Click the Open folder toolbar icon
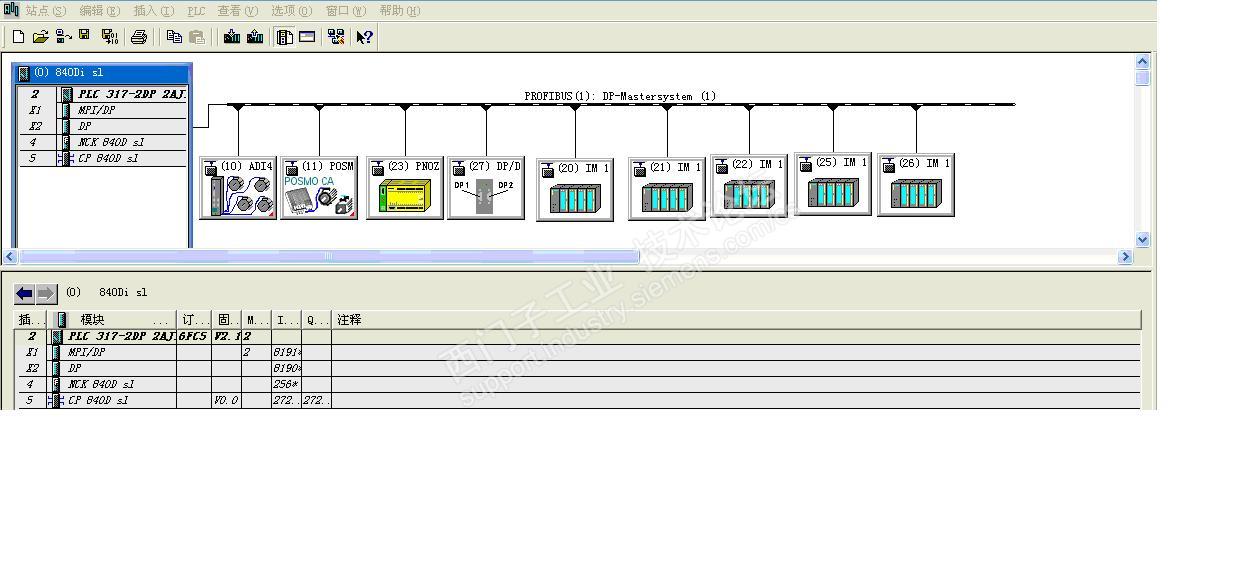 pos(40,37)
